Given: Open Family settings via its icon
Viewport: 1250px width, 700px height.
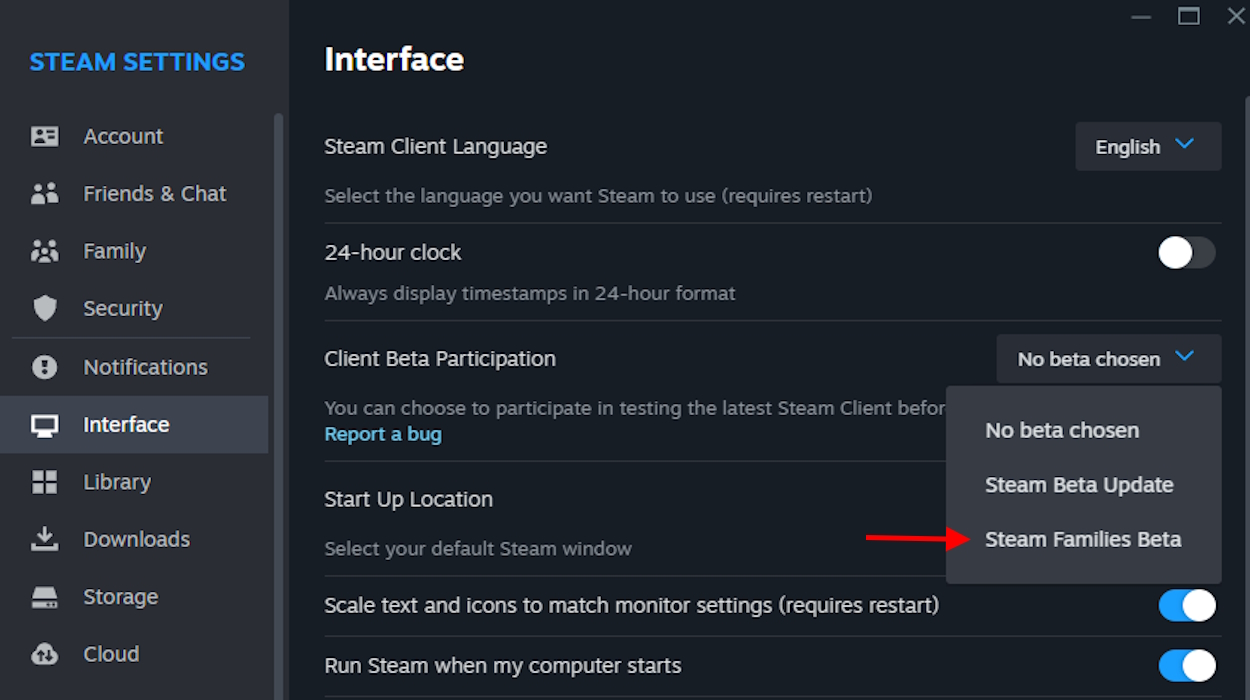Looking at the screenshot, I should coord(45,251).
